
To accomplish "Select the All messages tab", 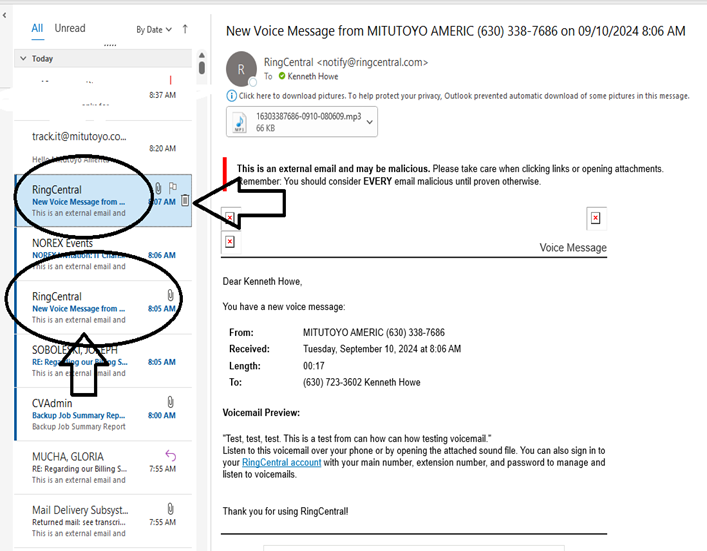I will 37,28.
